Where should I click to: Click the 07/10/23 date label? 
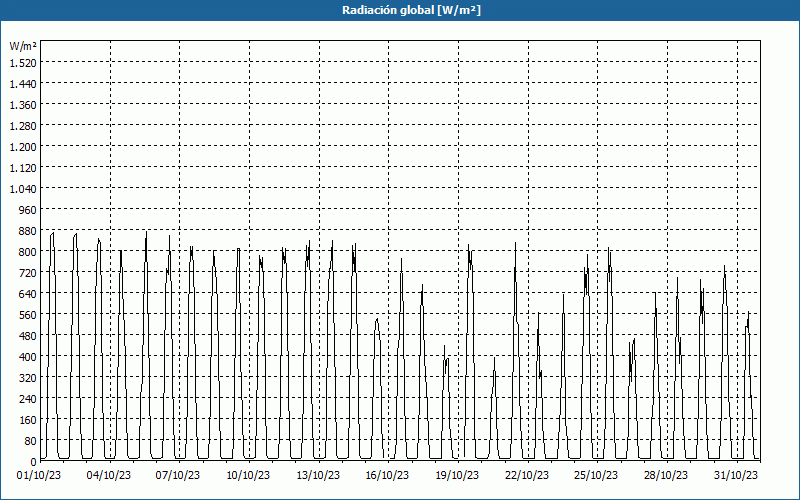pos(178,476)
